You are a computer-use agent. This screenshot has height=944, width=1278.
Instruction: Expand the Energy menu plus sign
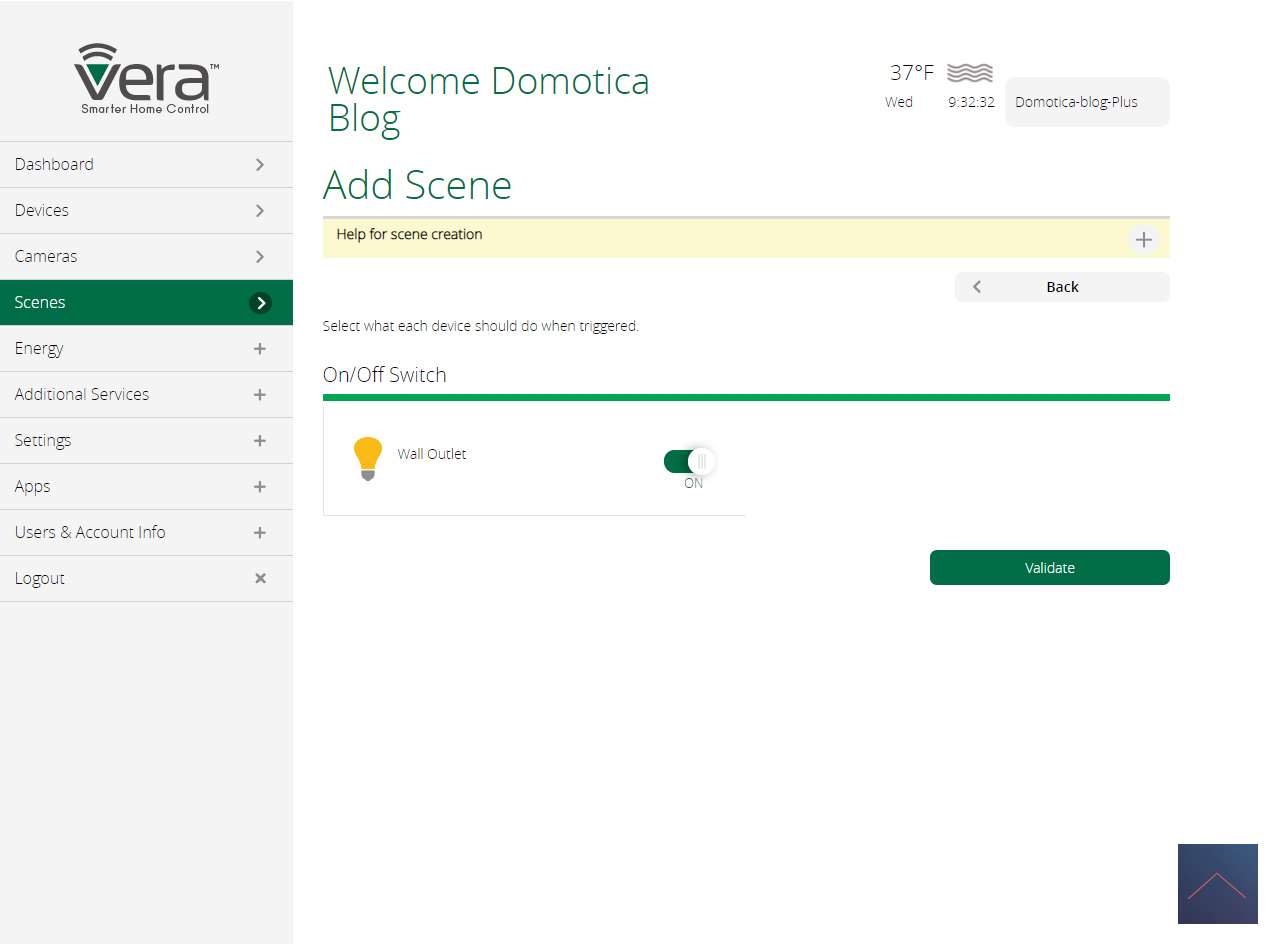[x=260, y=349]
